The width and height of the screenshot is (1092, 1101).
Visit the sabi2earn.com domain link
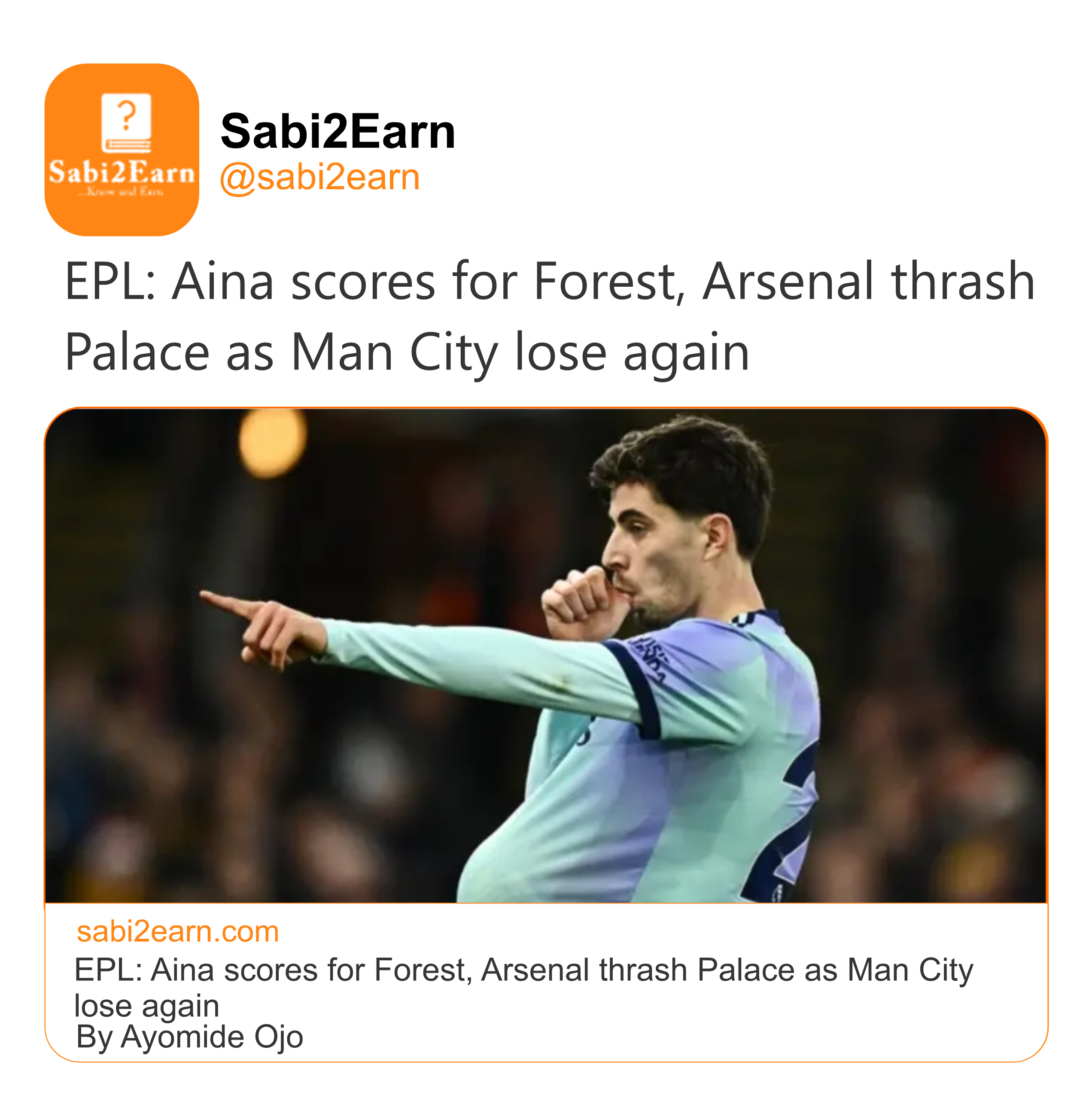pos(177,932)
